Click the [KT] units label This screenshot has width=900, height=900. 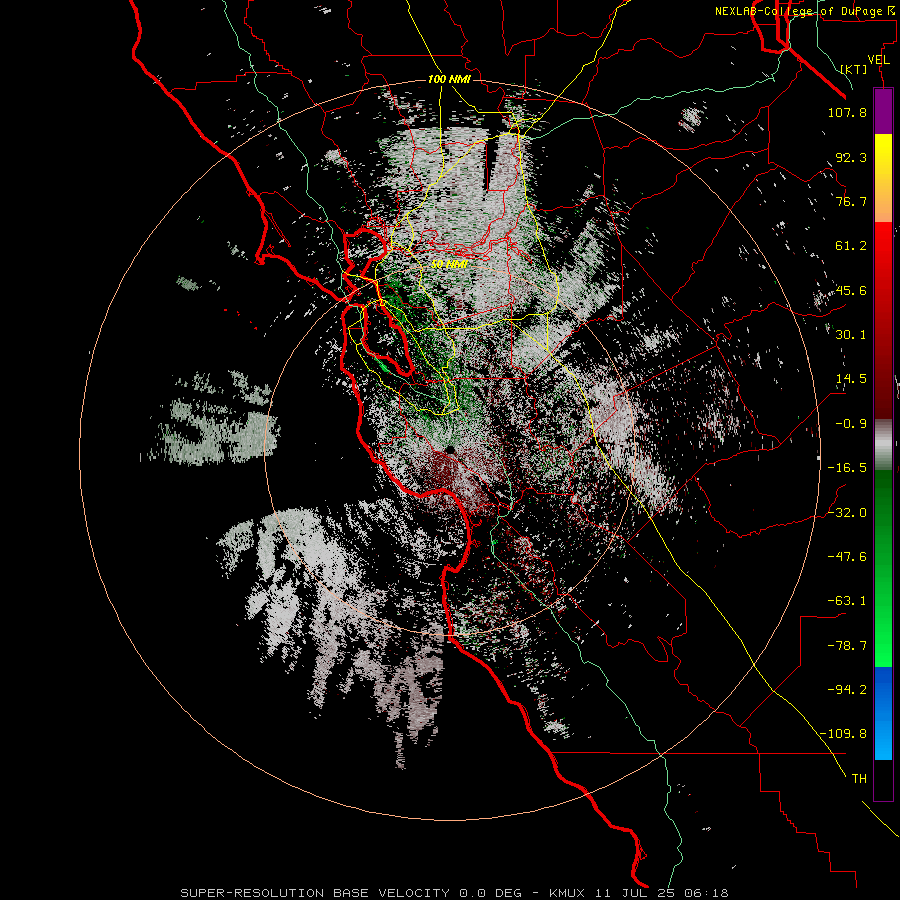pyautogui.click(x=854, y=69)
